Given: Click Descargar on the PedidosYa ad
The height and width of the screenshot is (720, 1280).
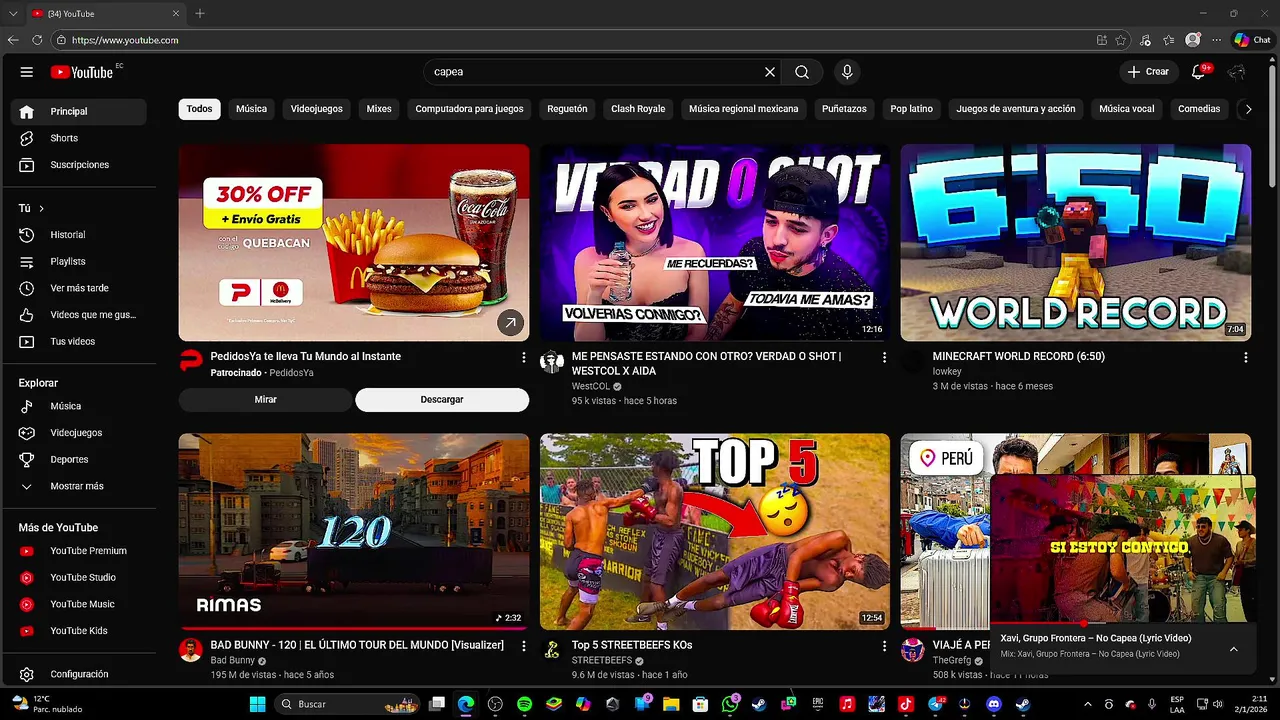Looking at the screenshot, I should click(x=442, y=399).
